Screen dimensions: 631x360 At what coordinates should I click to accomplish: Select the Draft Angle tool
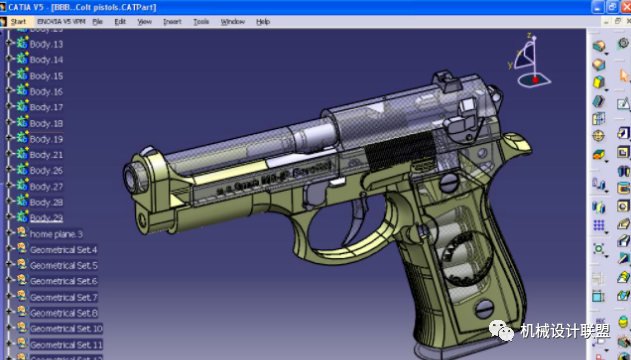click(x=599, y=82)
